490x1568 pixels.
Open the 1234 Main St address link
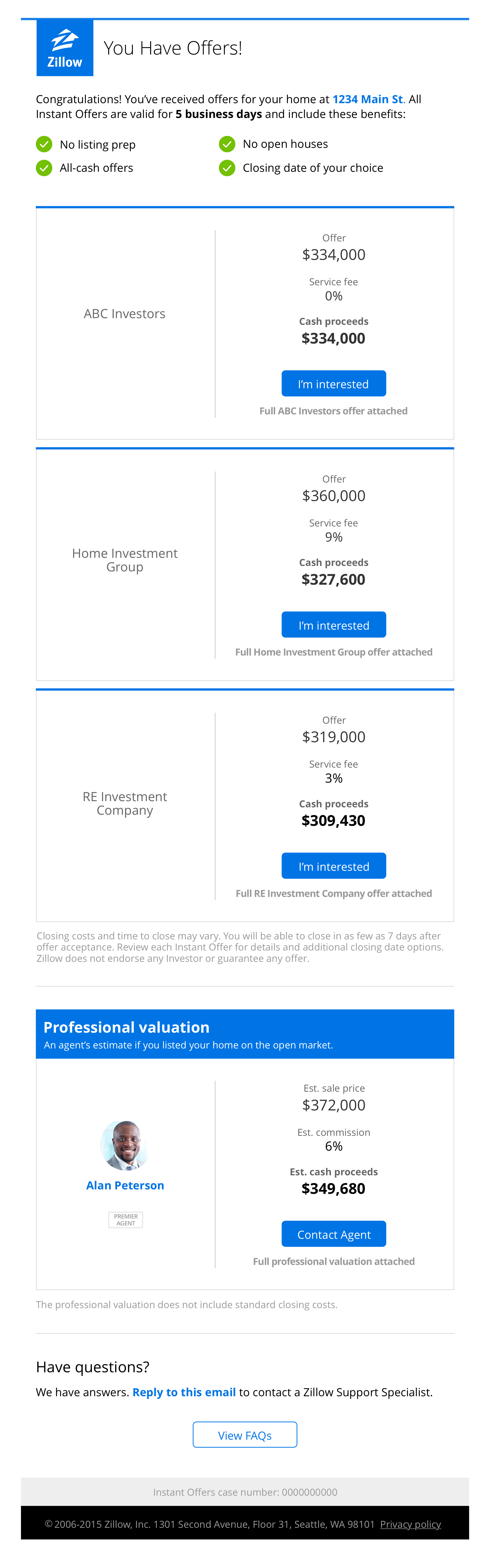[367, 99]
